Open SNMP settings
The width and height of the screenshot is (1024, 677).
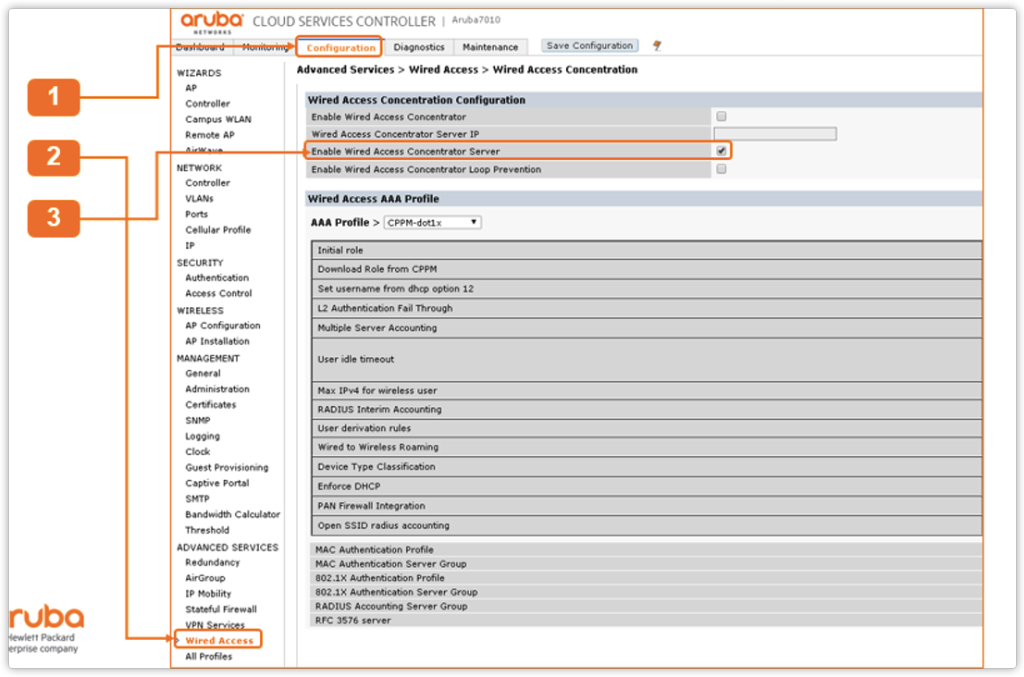pos(197,420)
